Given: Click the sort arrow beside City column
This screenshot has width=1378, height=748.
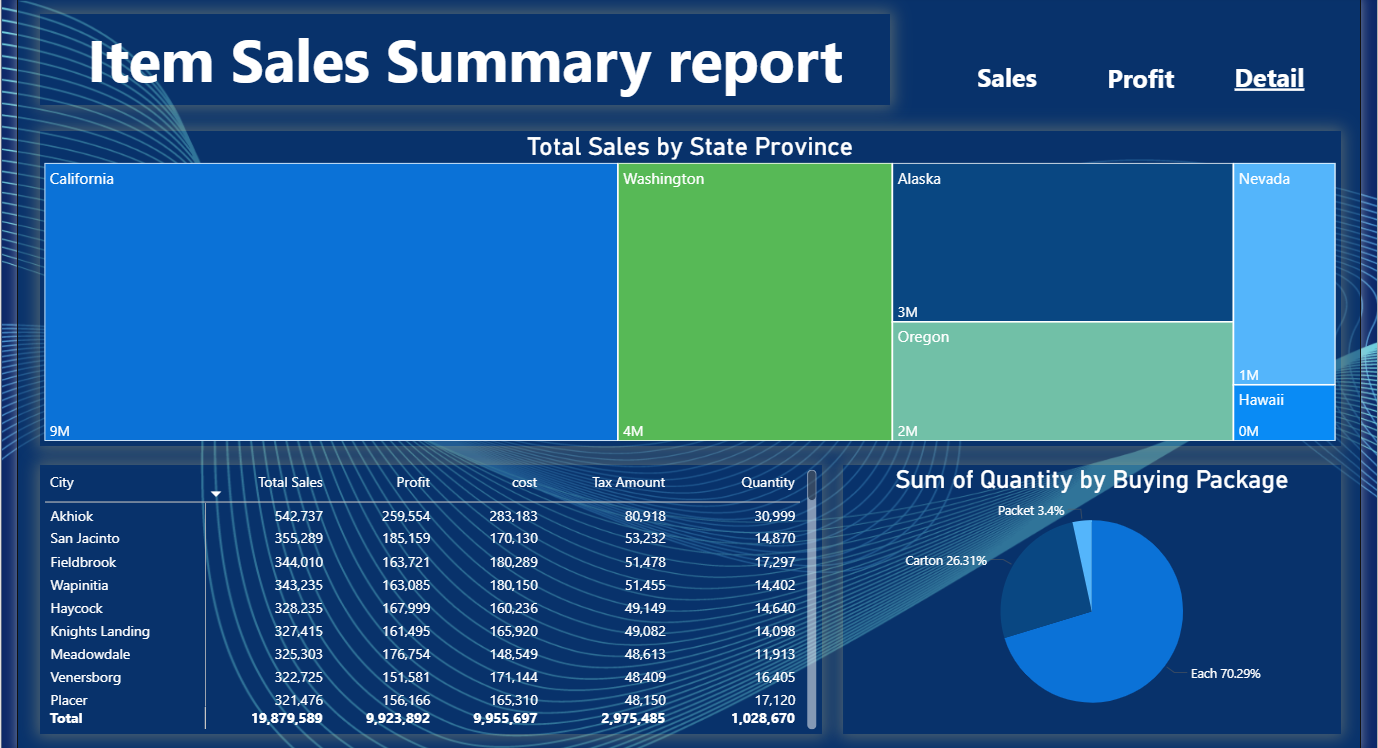Looking at the screenshot, I should click(x=216, y=494).
